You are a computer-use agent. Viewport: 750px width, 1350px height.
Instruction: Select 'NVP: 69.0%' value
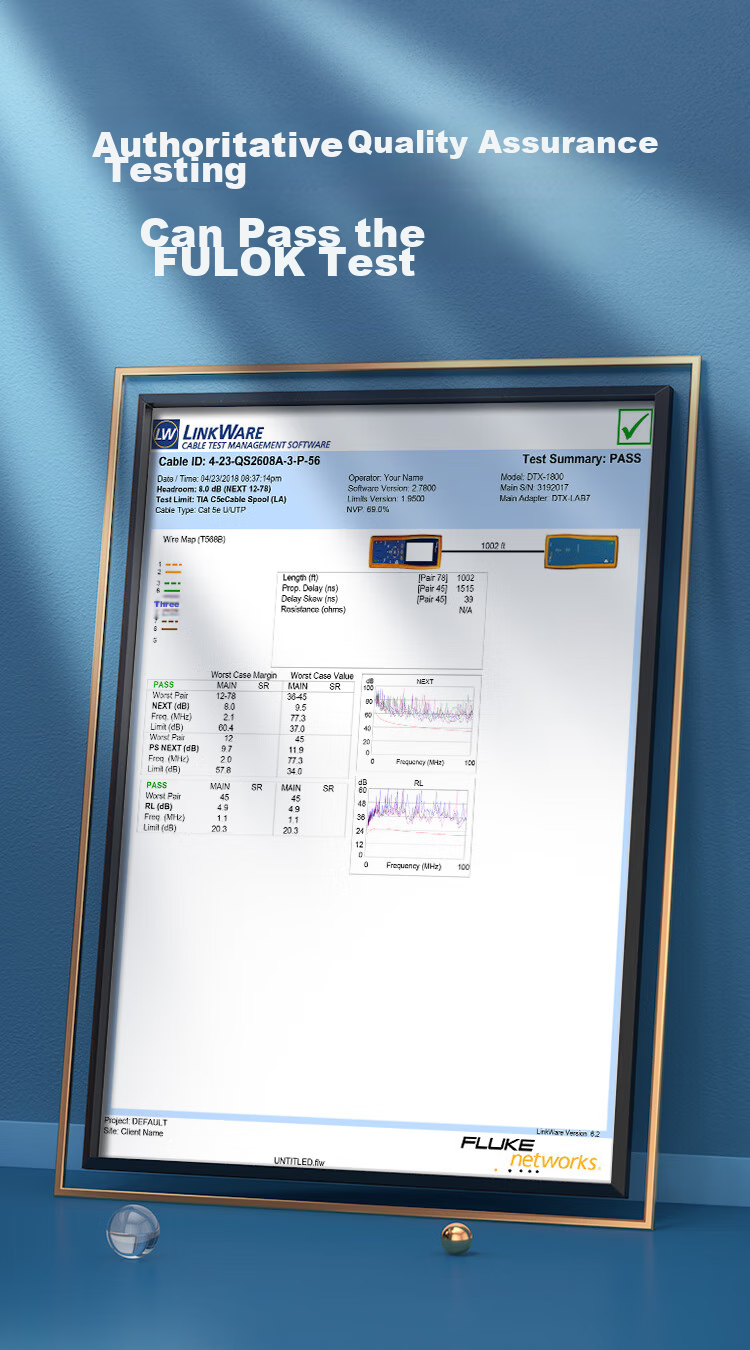point(368,509)
